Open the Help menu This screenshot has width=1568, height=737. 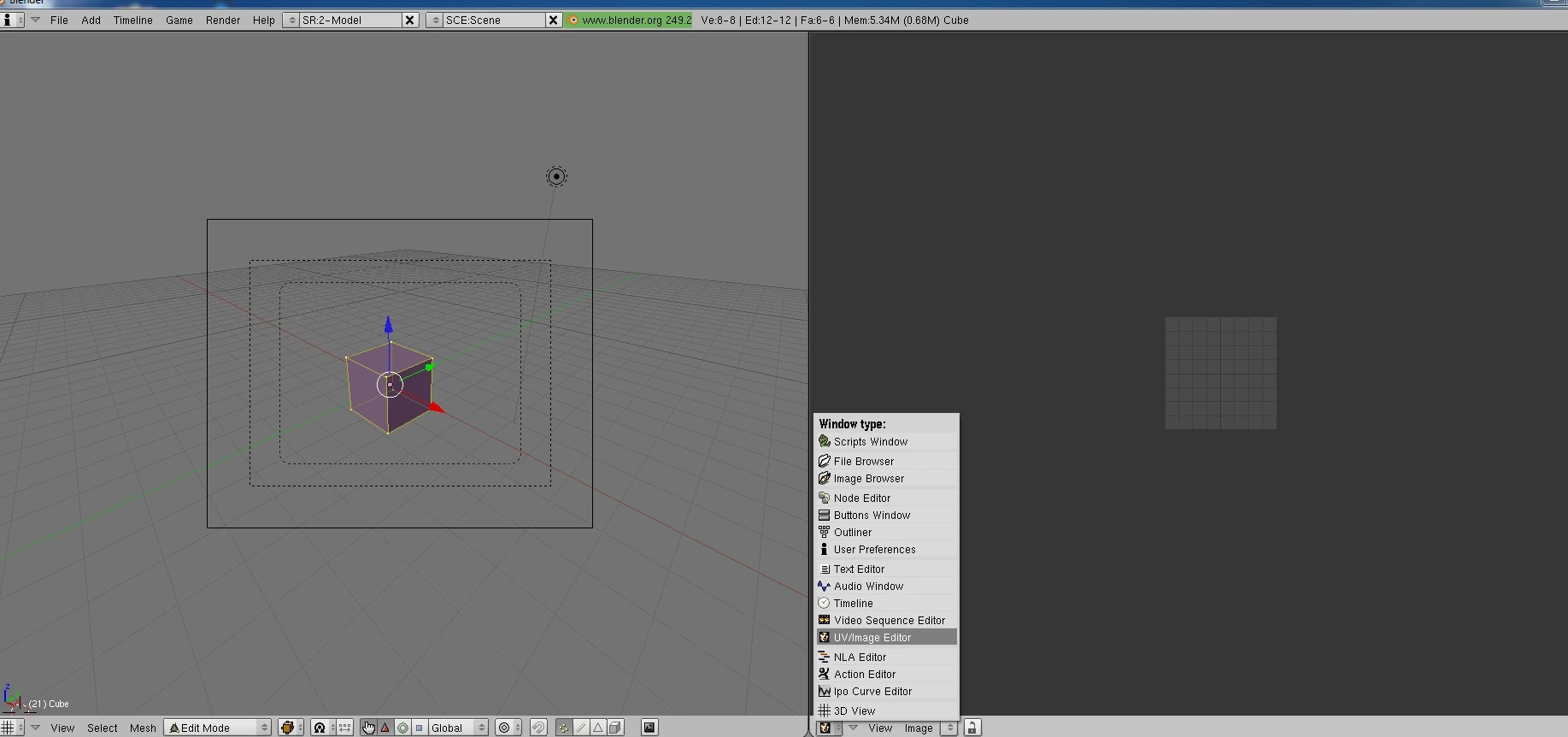264,21
